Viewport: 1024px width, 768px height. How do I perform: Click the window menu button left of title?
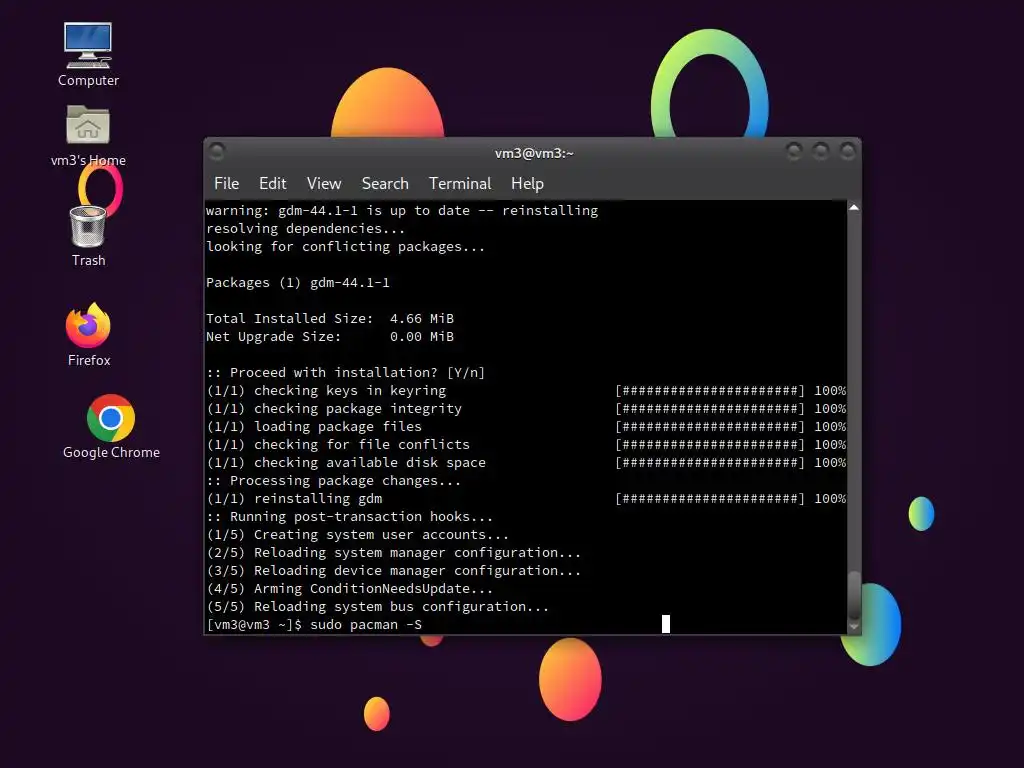217,152
